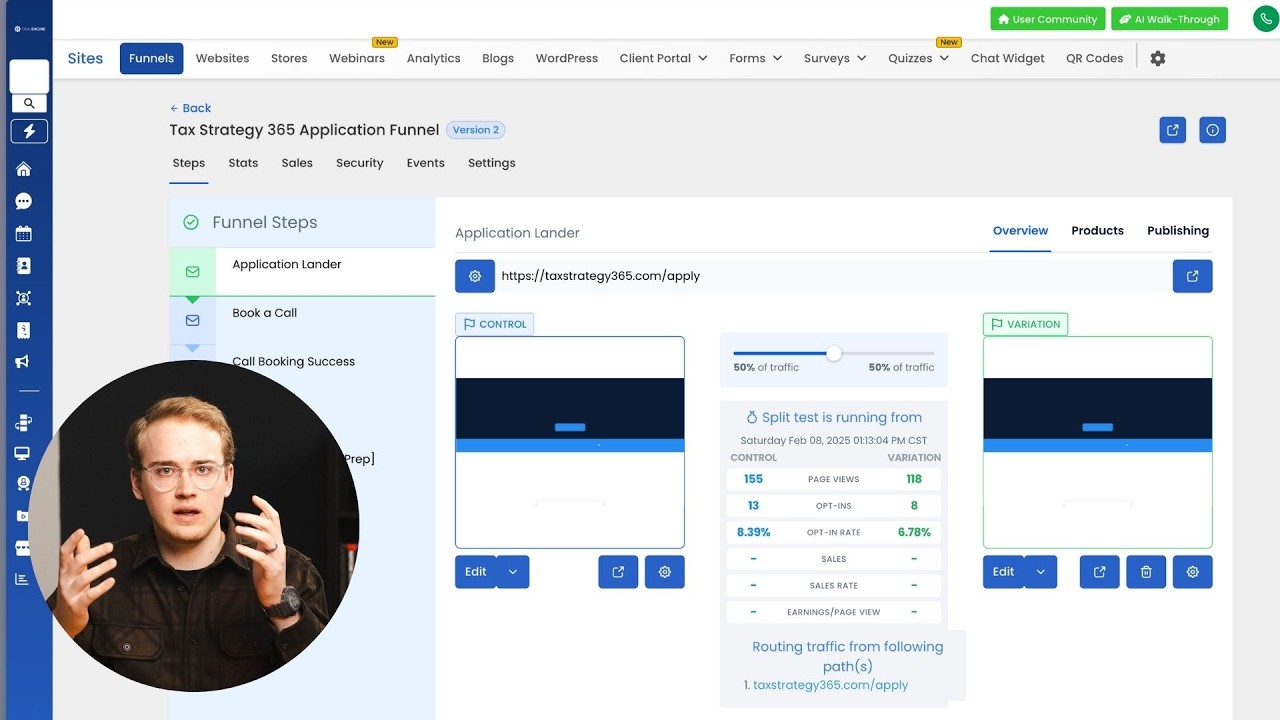Click the green phone dialer icon
This screenshot has height=720, width=1280.
pos(1266,18)
